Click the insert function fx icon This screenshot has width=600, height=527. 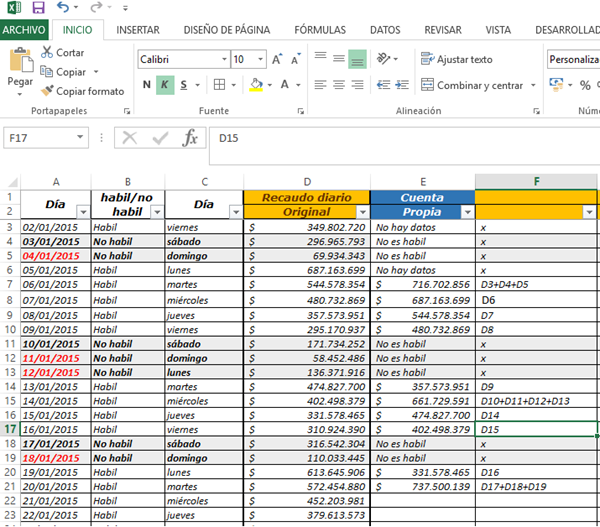click(189, 138)
